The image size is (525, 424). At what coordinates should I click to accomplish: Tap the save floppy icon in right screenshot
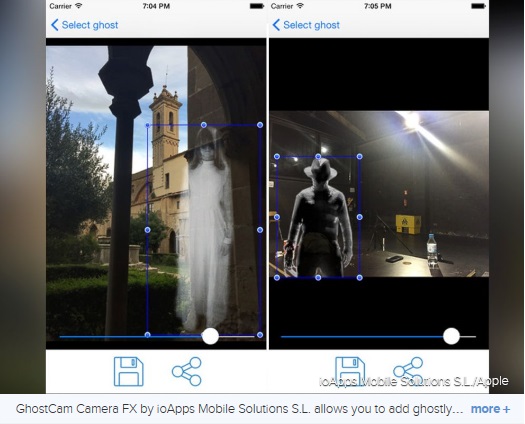[350, 370]
